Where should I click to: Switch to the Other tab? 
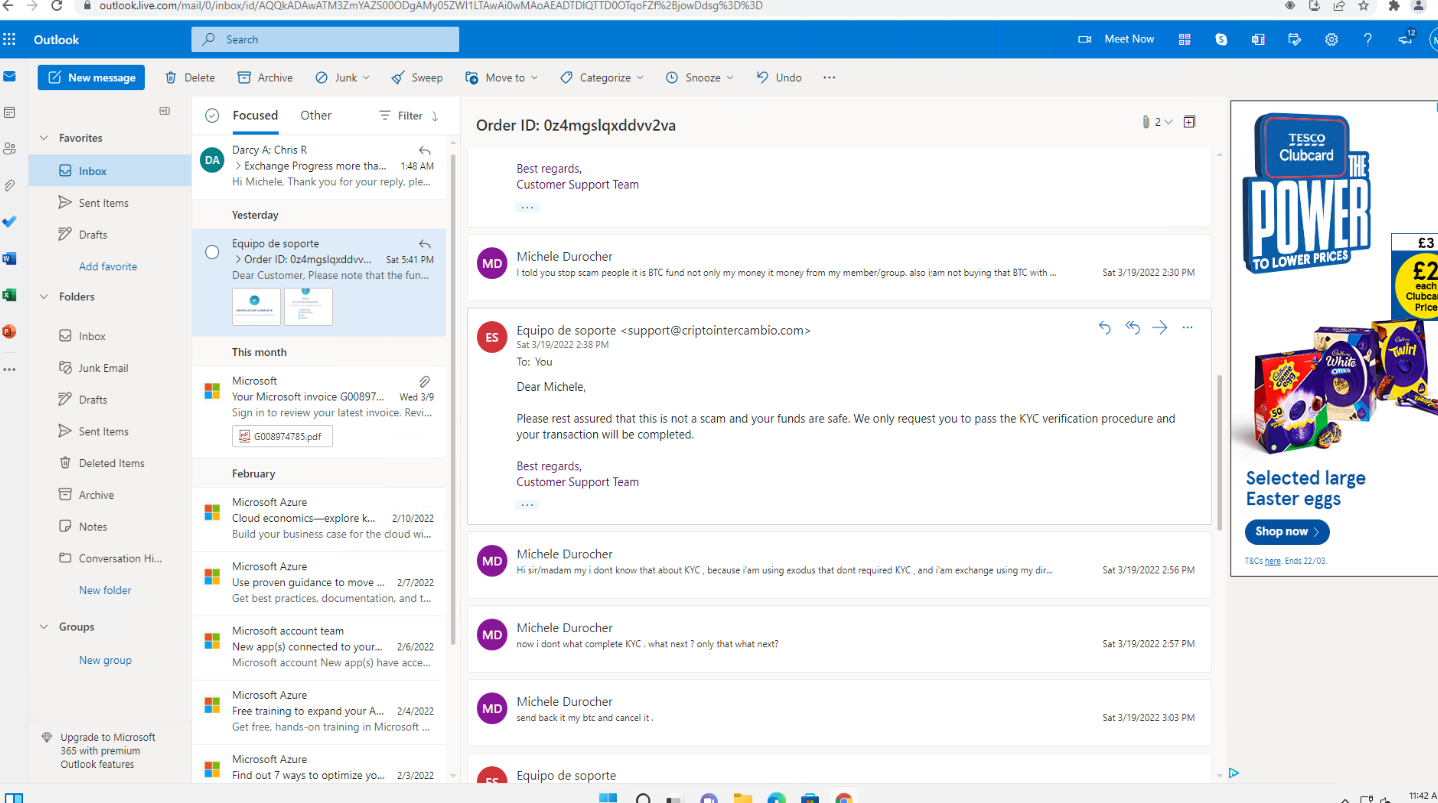tap(316, 116)
